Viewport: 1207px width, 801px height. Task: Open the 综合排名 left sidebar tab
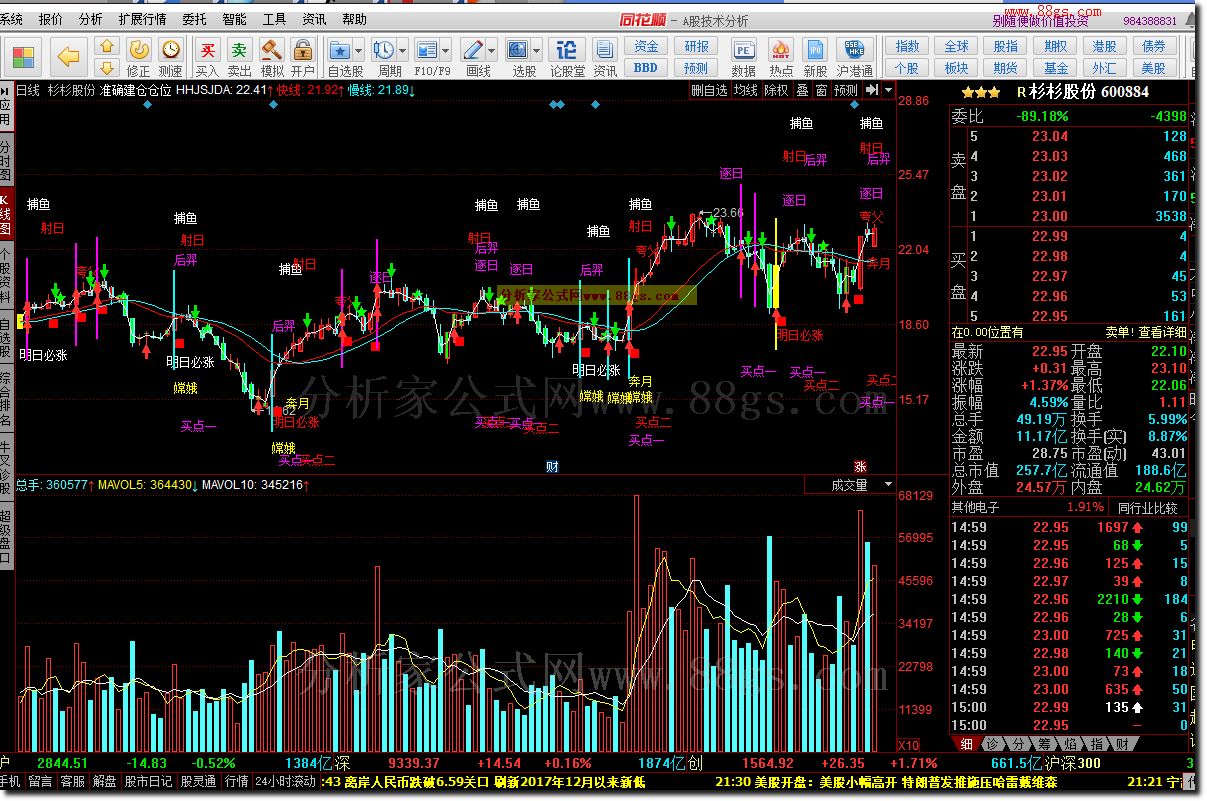coord(6,401)
